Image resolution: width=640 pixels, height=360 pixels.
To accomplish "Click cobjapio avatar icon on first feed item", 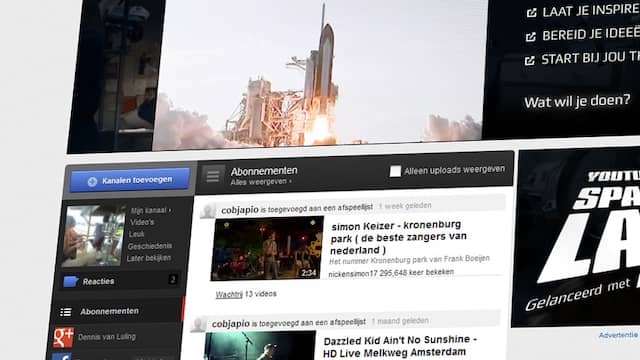I will (x=208, y=211).
